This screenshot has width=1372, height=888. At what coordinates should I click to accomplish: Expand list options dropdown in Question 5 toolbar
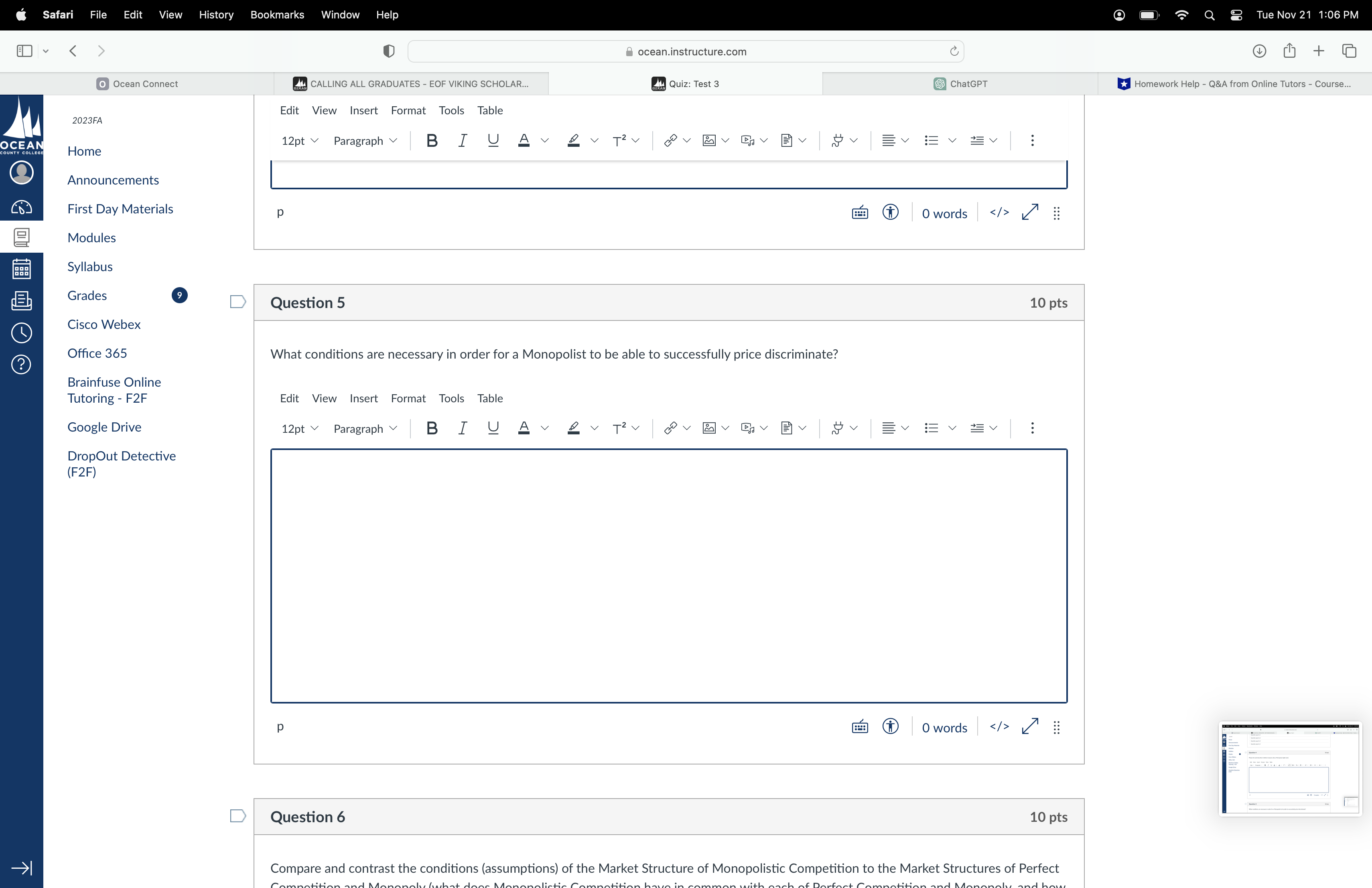952,428
